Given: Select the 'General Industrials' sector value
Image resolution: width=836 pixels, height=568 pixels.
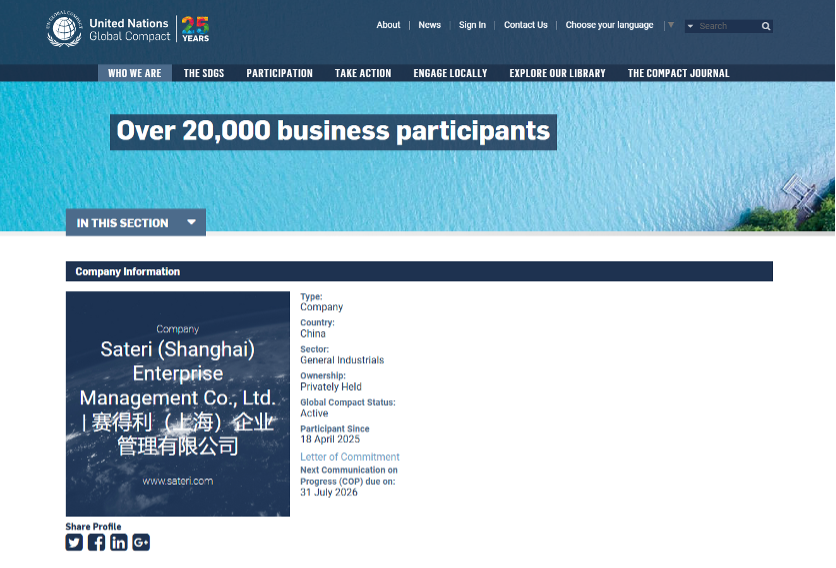Looking at the screenshot, I should 342,360.
